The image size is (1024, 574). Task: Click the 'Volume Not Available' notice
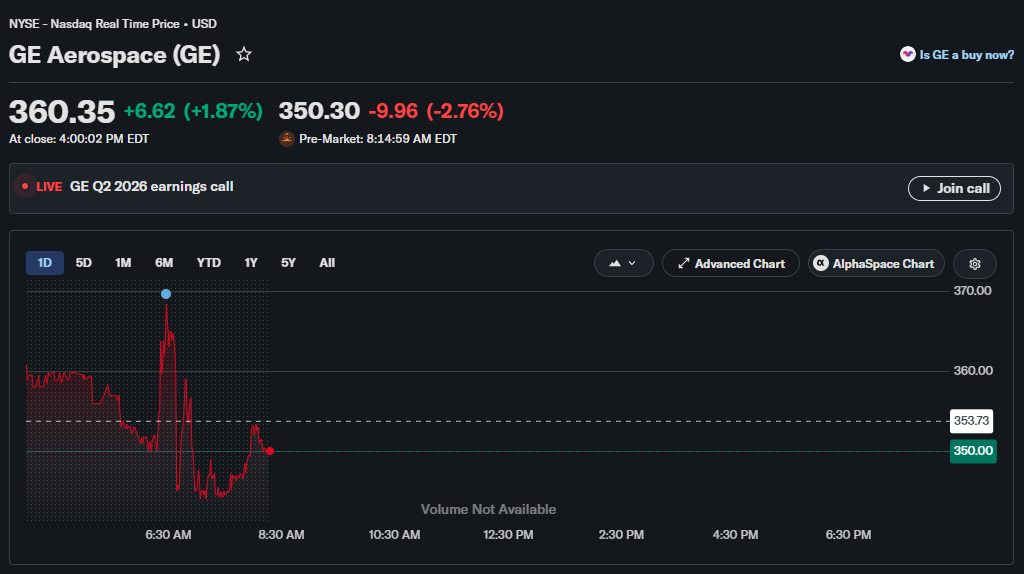tap(488, 509)
